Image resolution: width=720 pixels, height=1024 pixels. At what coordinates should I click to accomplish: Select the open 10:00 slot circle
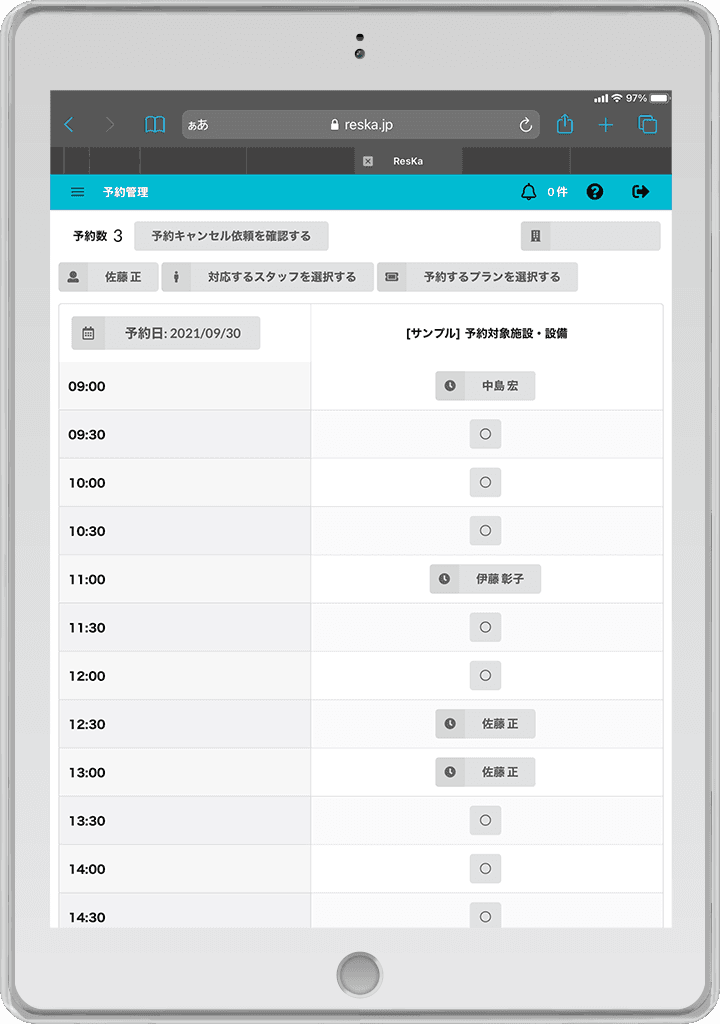[x=485, y=482]
